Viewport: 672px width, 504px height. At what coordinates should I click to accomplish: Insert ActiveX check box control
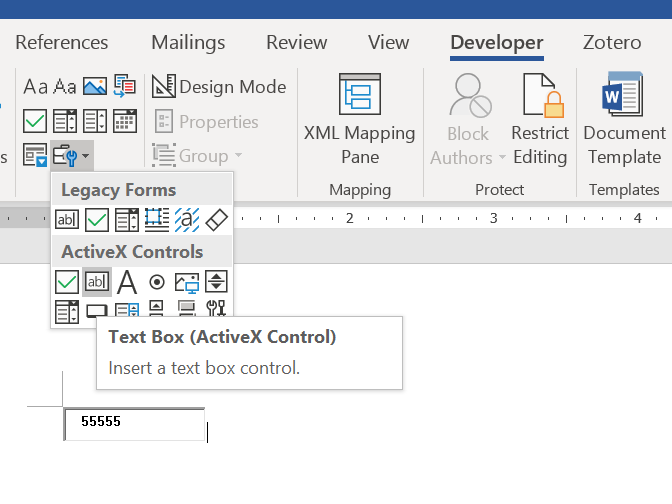[x=67, y=283]
